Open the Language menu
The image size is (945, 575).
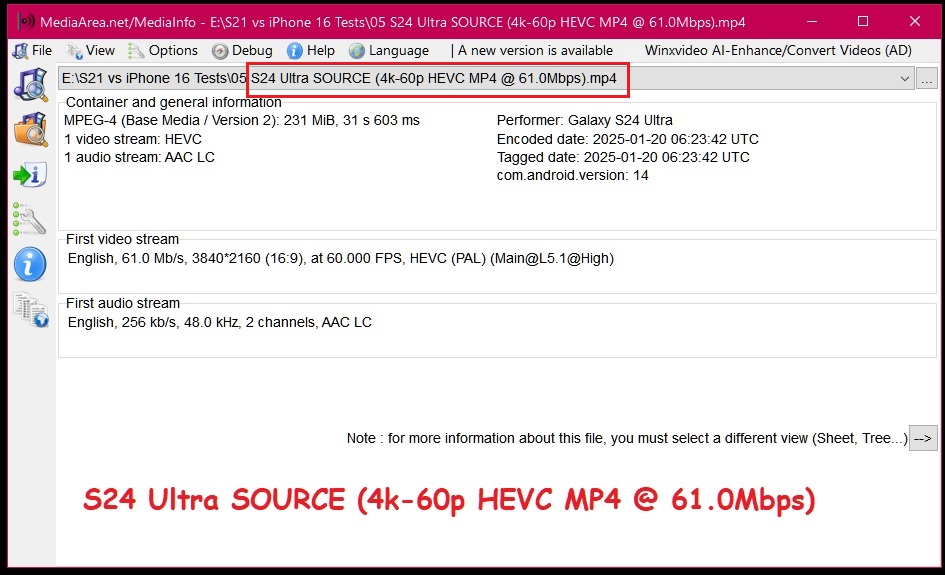389,51
